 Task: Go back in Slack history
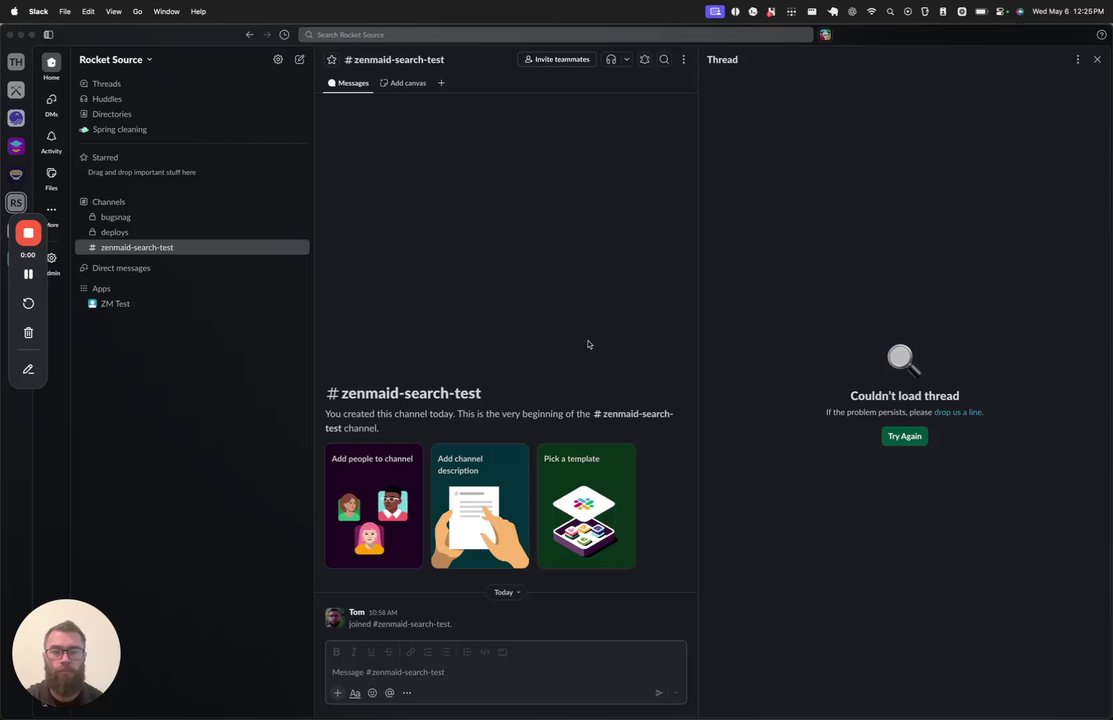(x=250, y=35)
